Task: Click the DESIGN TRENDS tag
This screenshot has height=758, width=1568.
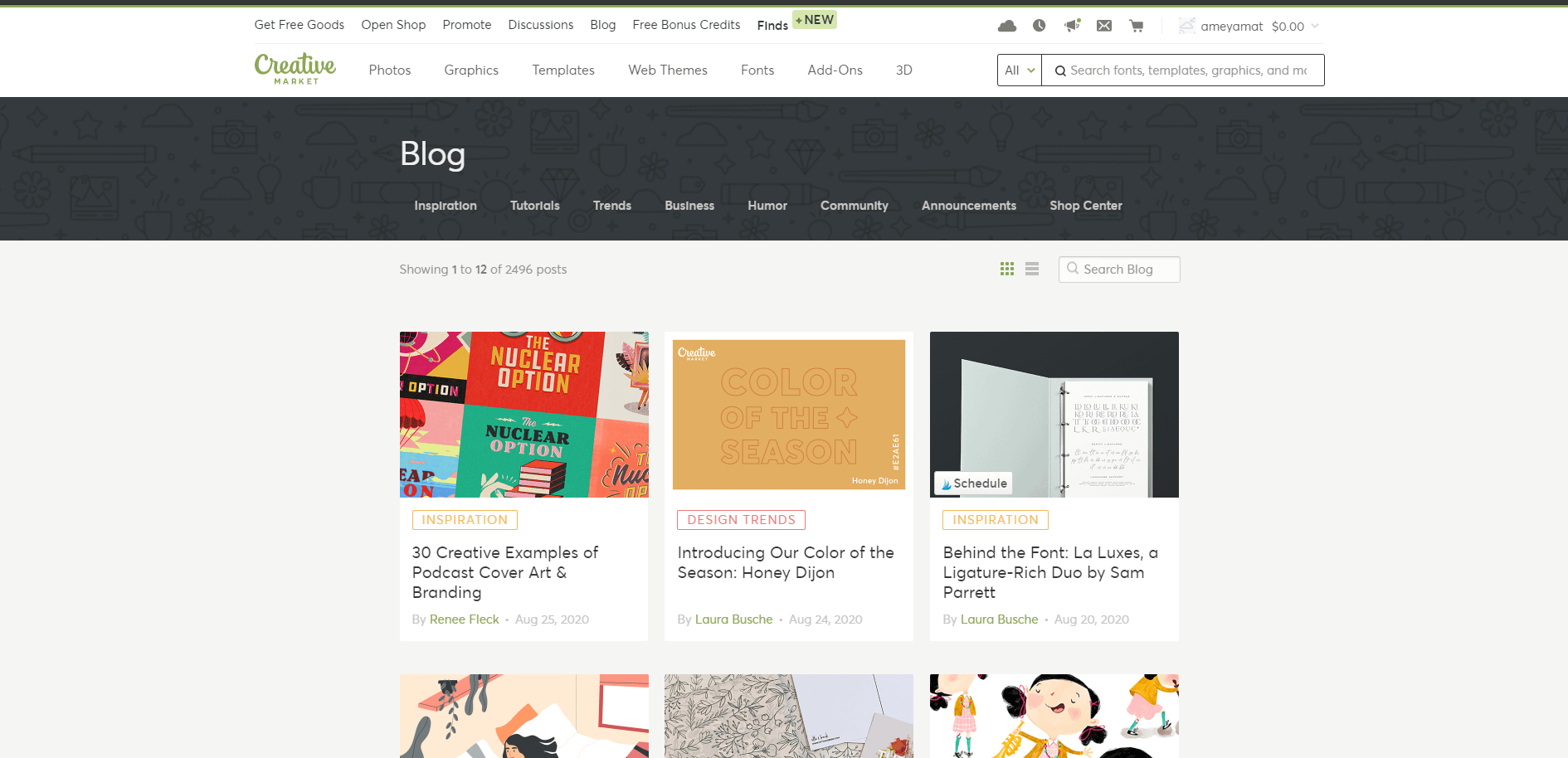Action: [741, 520]
